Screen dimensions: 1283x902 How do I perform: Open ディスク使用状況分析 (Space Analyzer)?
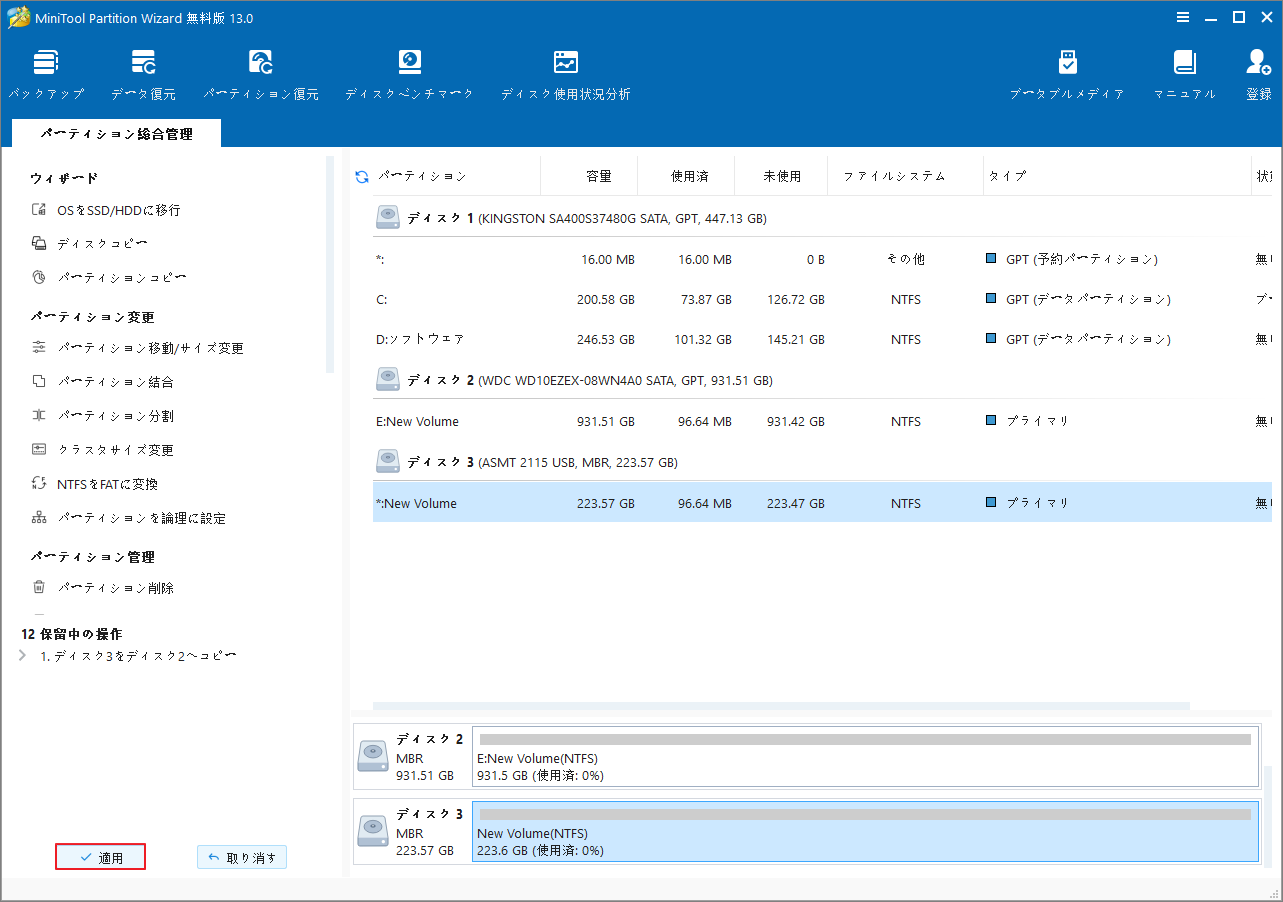click(x=565, y=72)
